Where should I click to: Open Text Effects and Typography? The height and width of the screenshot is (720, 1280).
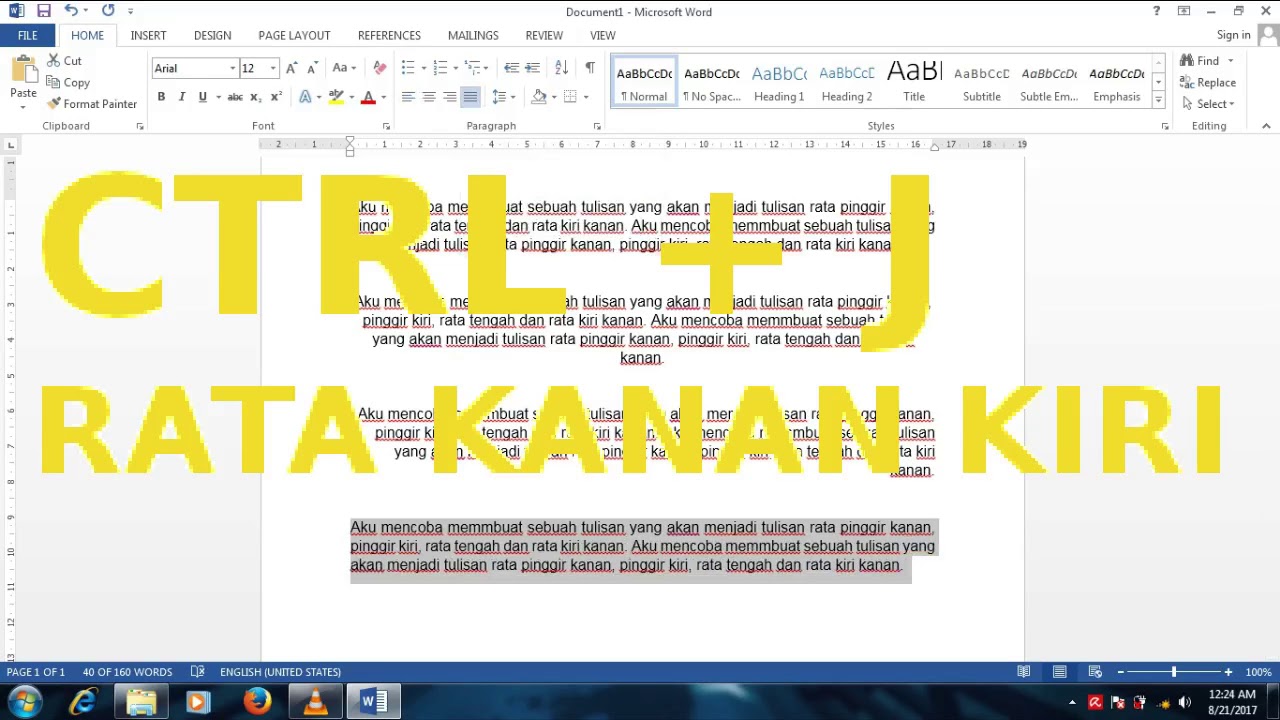(x=305, y=97)
